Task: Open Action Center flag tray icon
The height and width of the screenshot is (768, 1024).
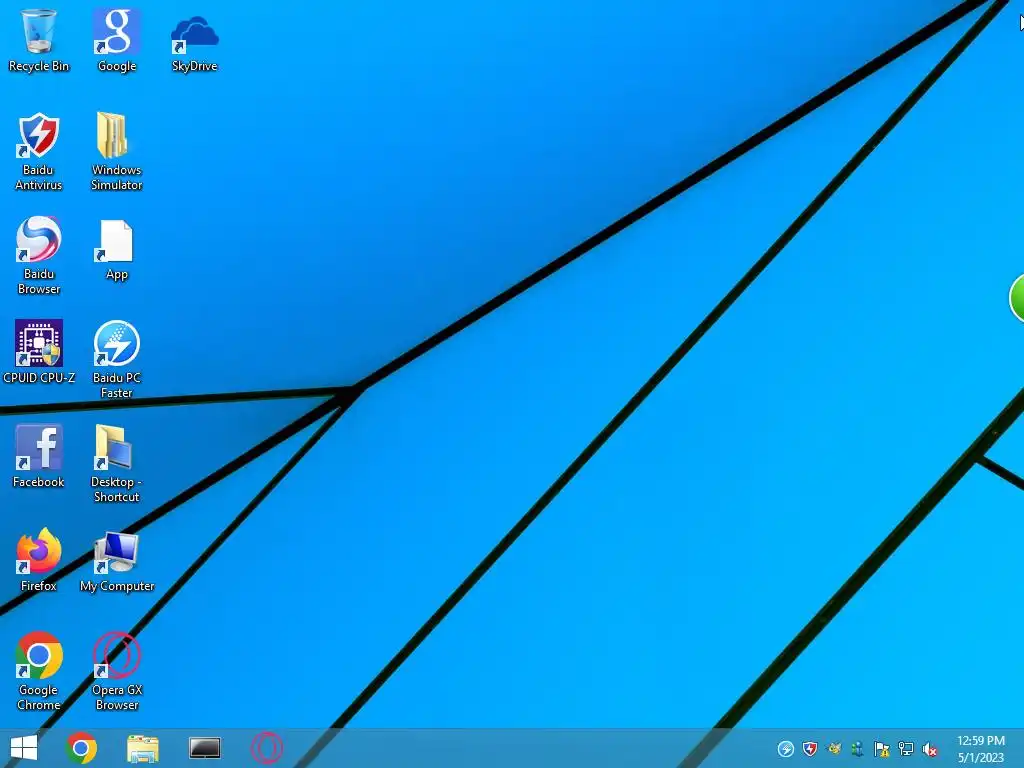Action: point(882,748)
